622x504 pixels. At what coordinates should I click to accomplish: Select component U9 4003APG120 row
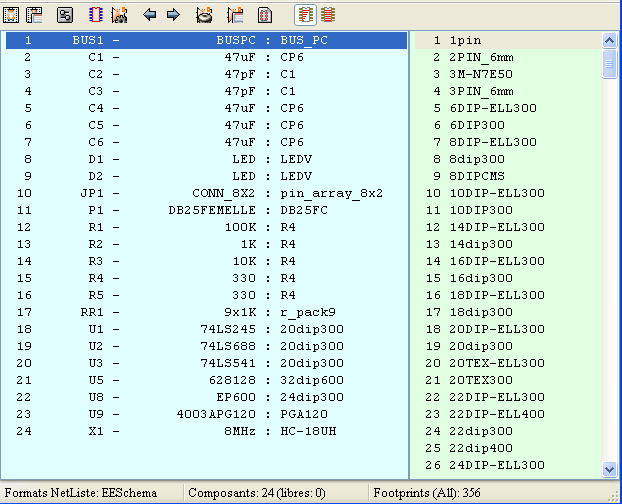[206, 414]
